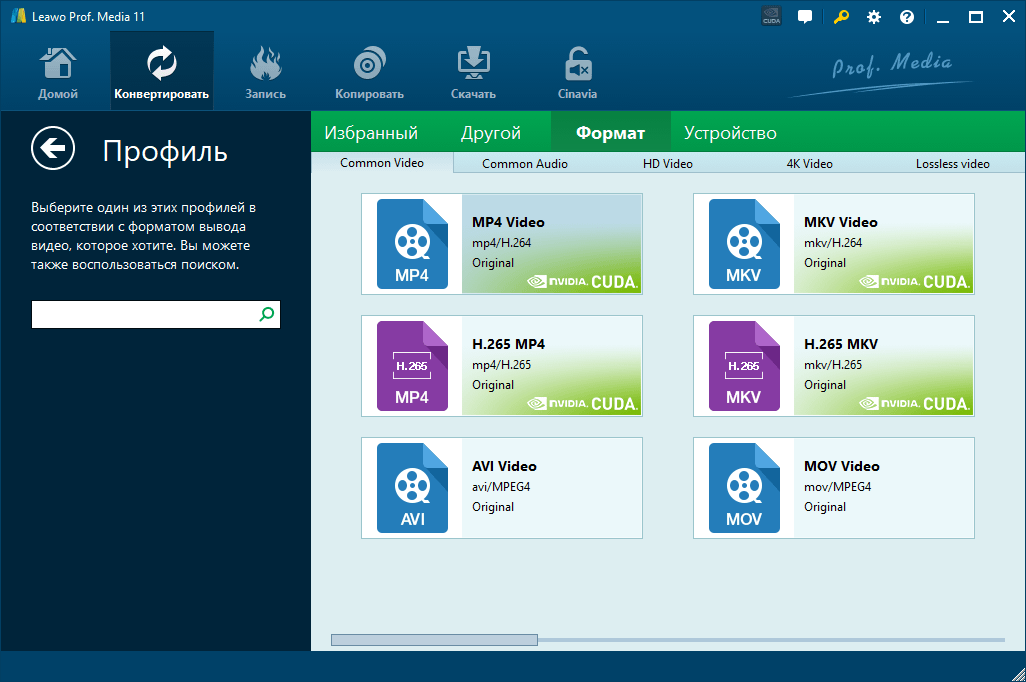Switch to the Другой tab
The width and height of the screenshot is (1026, 682).
[x=491, y=133]
